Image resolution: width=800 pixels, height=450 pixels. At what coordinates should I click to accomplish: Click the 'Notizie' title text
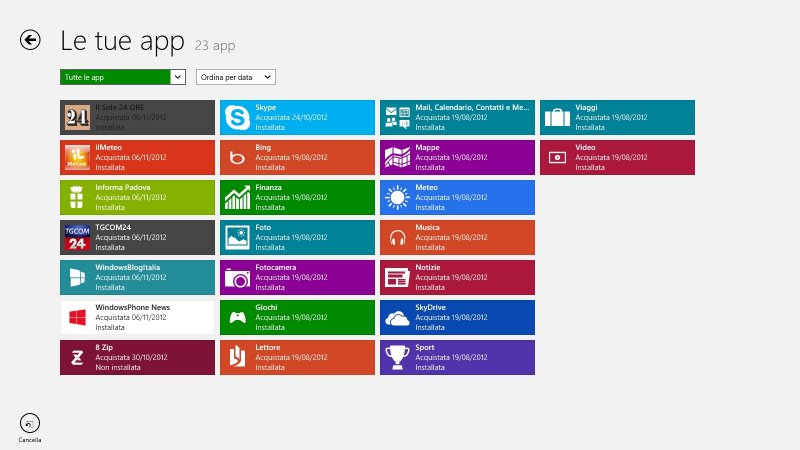coord(428,267)
